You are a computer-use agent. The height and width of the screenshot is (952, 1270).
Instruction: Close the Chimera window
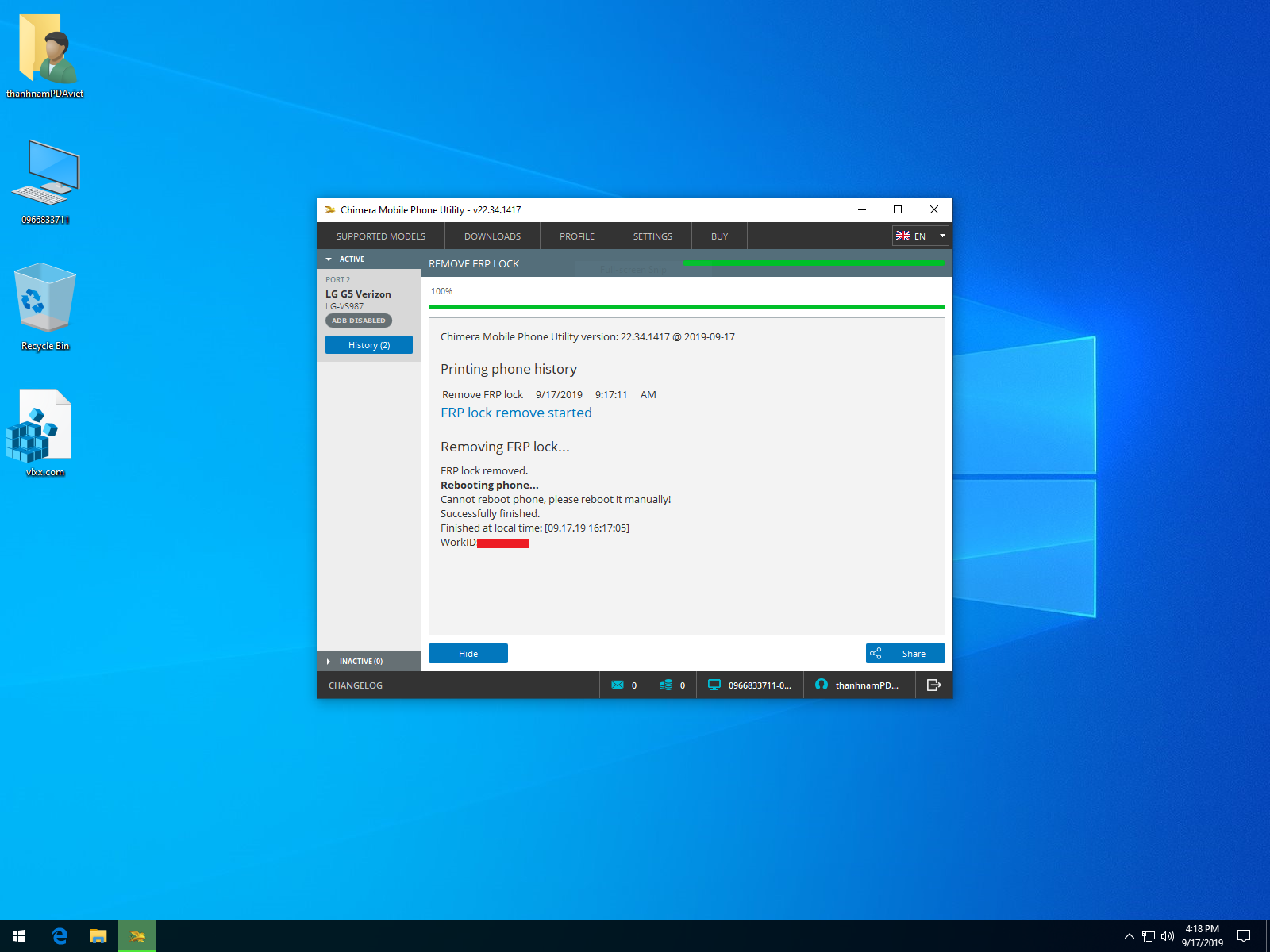click(x=934, y=210)
